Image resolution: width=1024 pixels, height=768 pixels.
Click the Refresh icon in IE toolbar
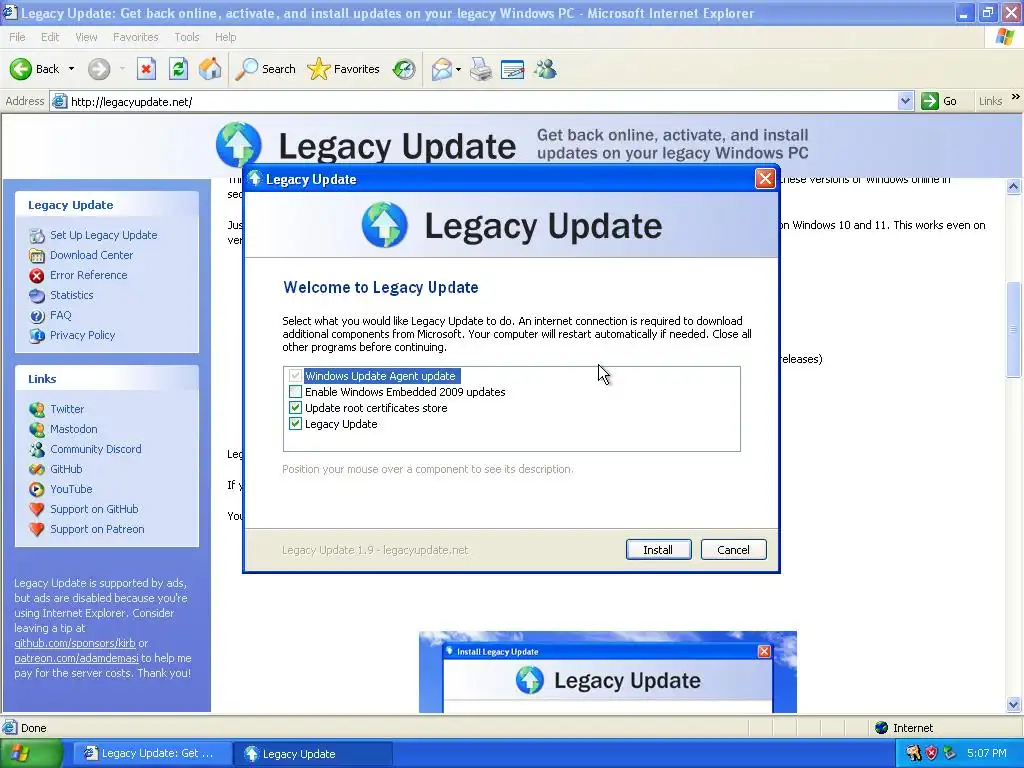(178, 69)
